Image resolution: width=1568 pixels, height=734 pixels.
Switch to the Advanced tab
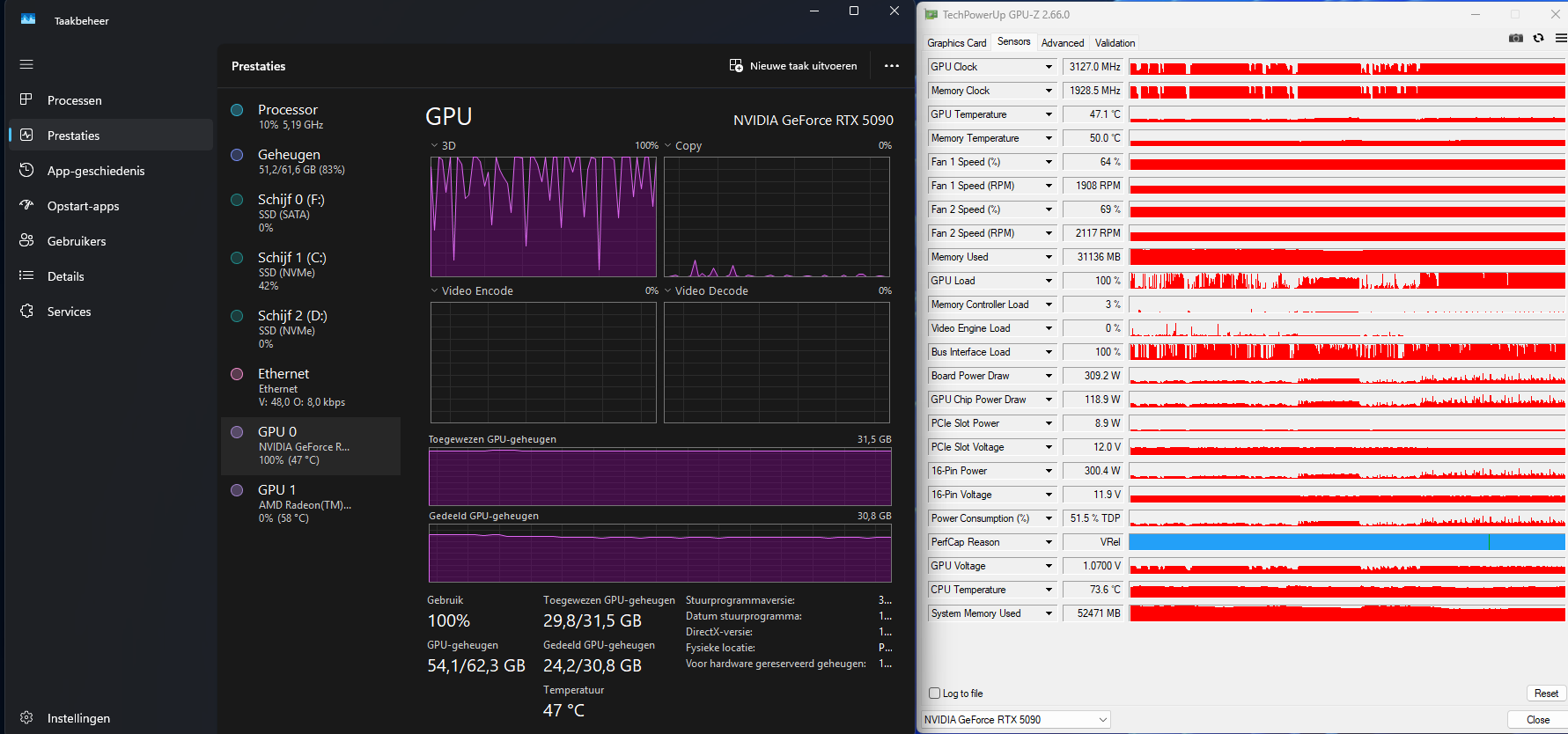(1063, 43)
